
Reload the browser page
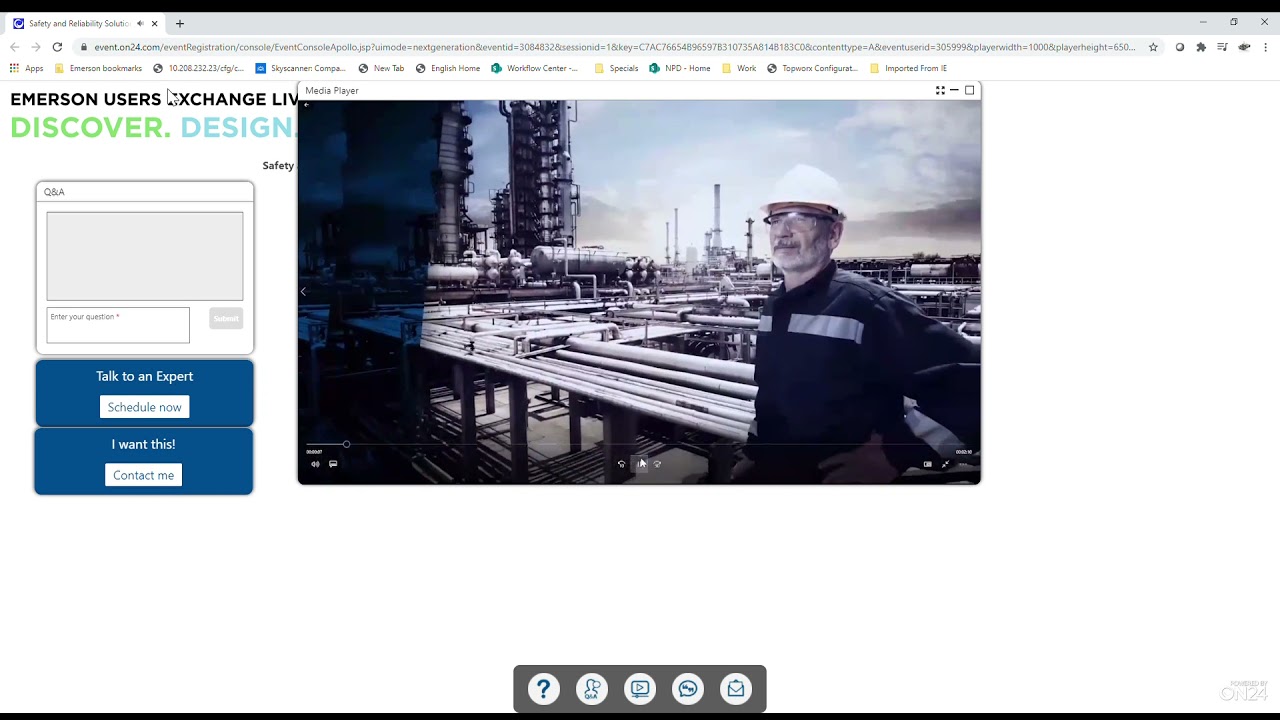pyautogui.click(x=57, y=47)
